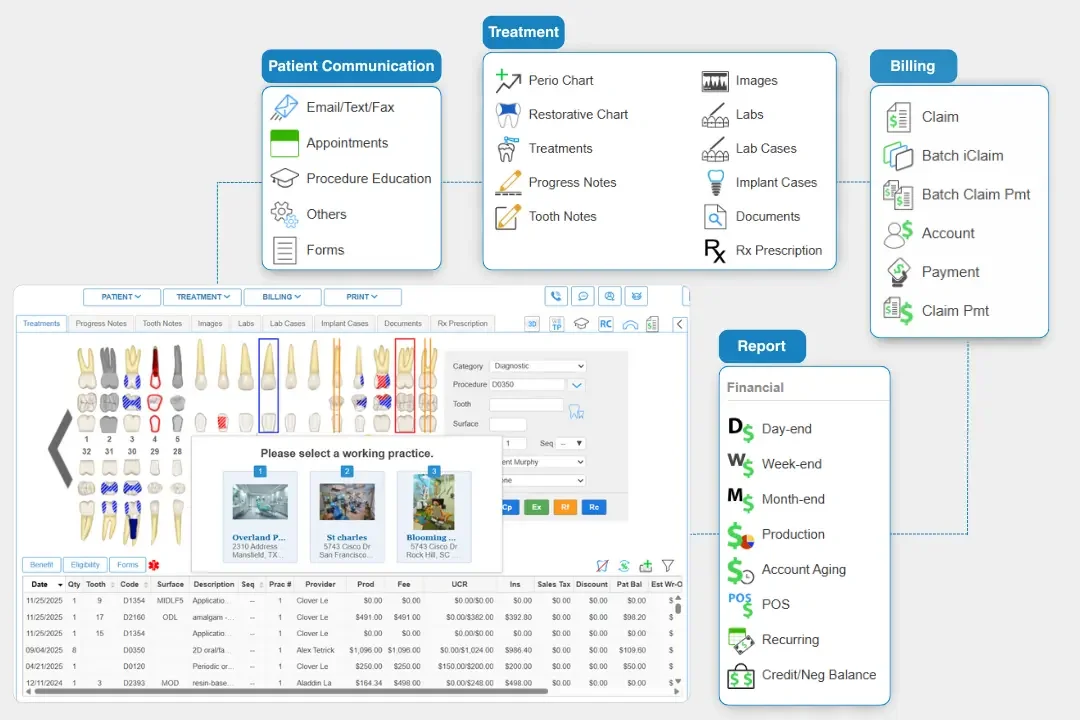Open the Trent Murphy provider dropdown
1080x720 pixels.
540,462
